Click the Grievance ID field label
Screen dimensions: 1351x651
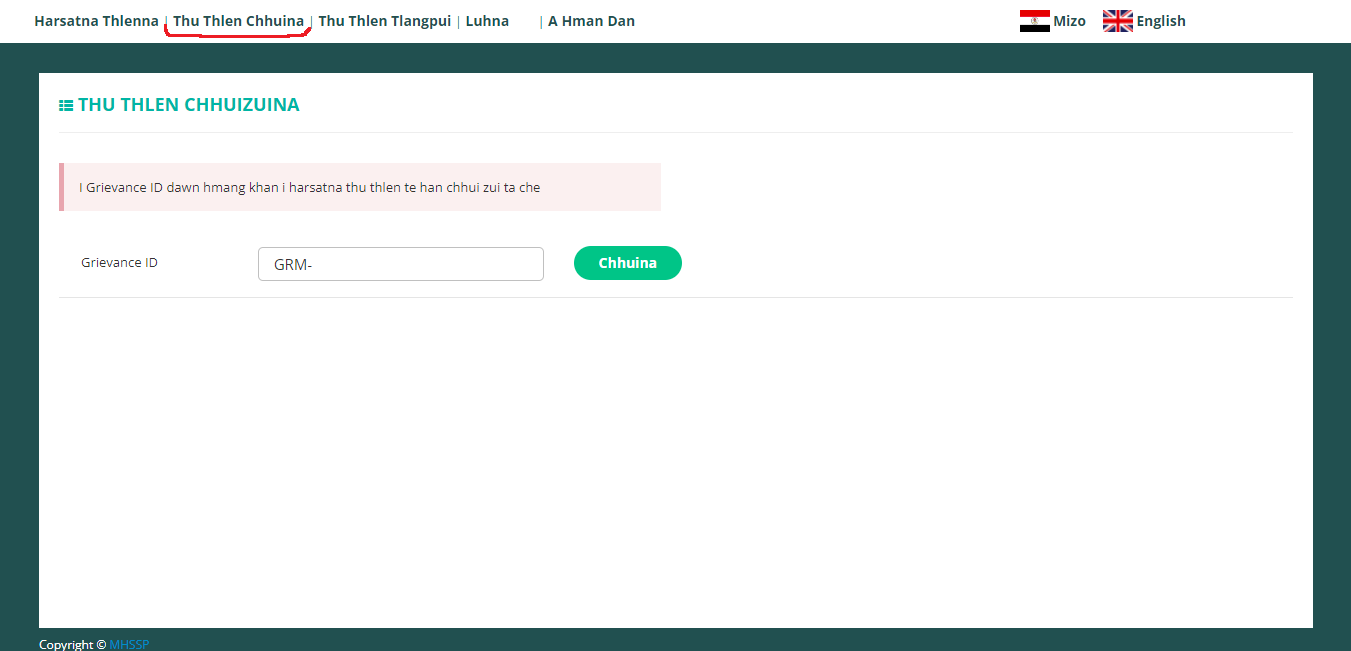pyautogui.click(x=119, y=263)
